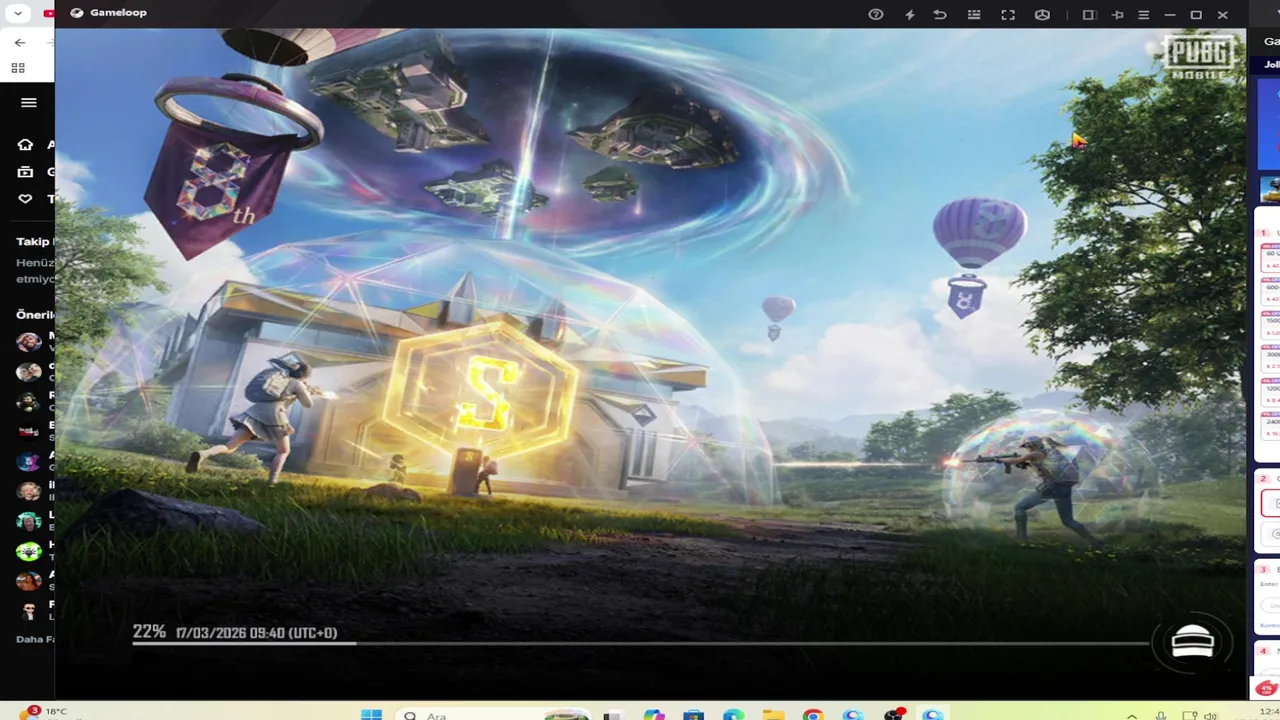Screen dimensions: 1280x720
Task: Expand the system tray hidden icons chevron
Action: click(1132, 716)
